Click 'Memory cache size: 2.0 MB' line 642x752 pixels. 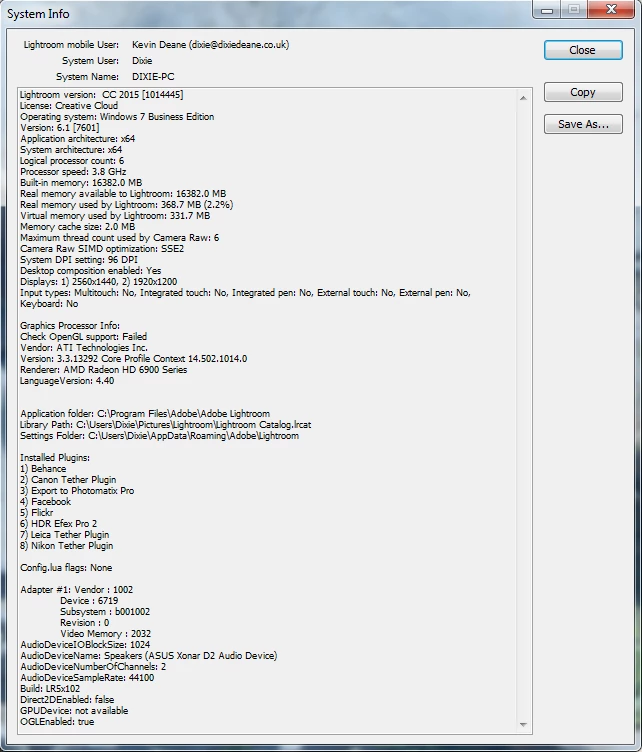point(78,227)
